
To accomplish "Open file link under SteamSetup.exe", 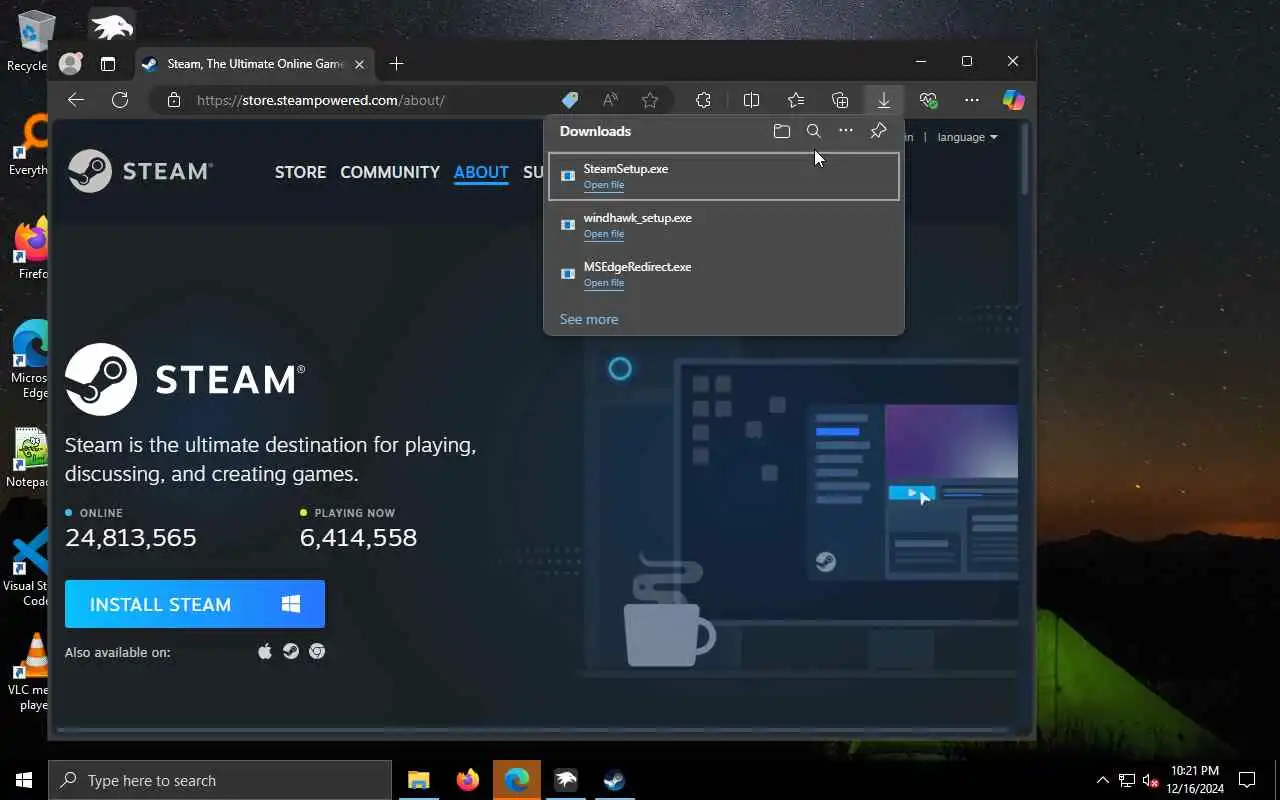I will pyautogui.click(x=604, y=185).
